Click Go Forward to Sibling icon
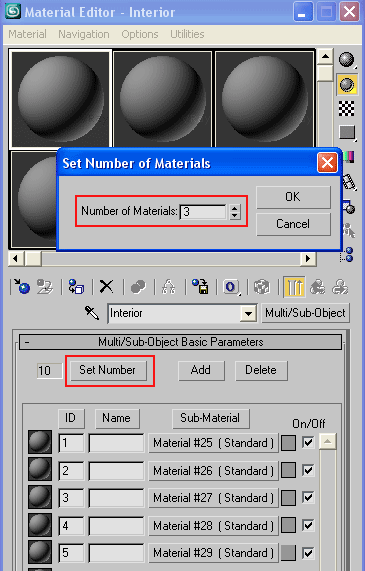This screenshot has width=365, height=571. point(340,287)
